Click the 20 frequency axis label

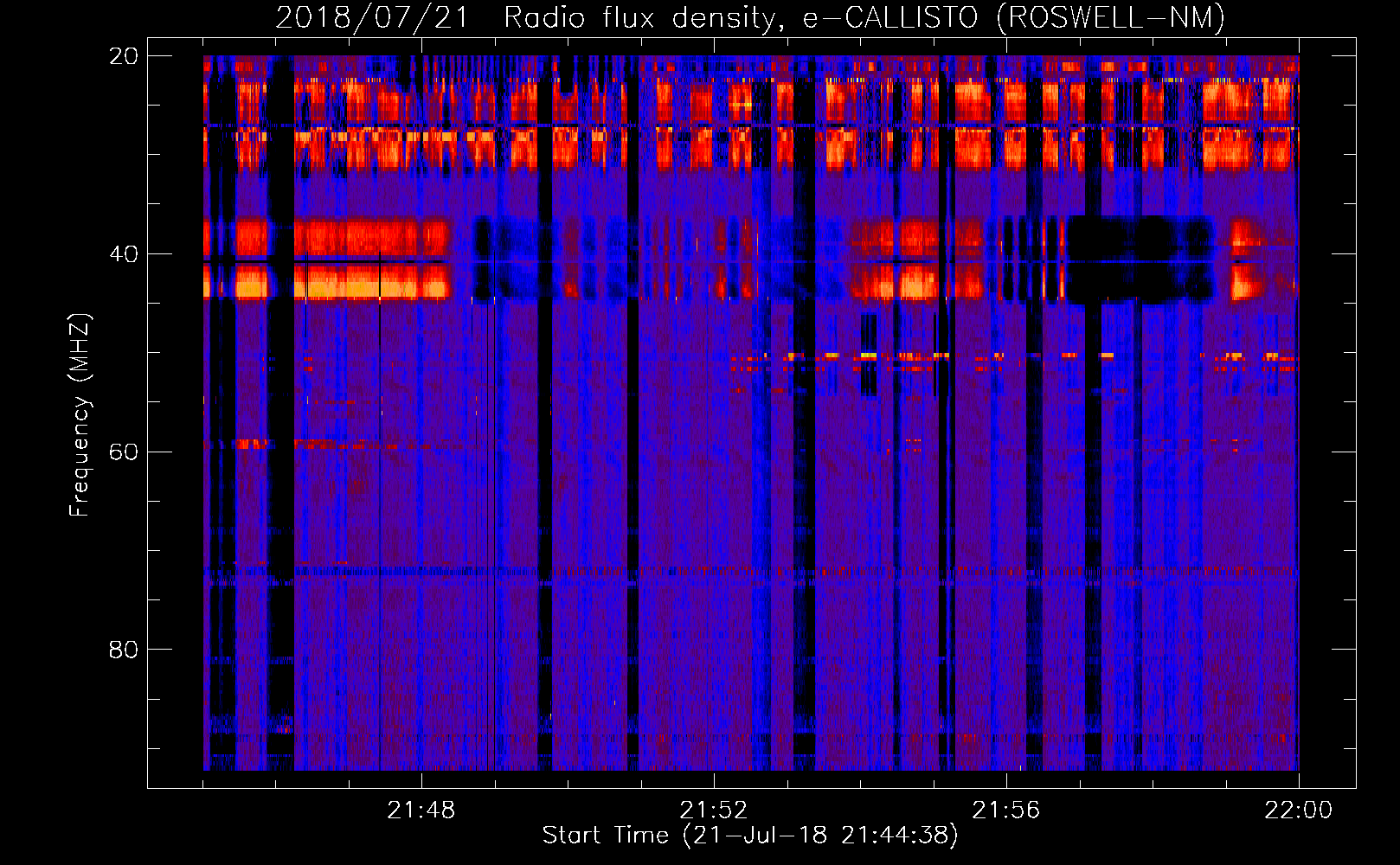pyautogui.click(x=123, y=56)
